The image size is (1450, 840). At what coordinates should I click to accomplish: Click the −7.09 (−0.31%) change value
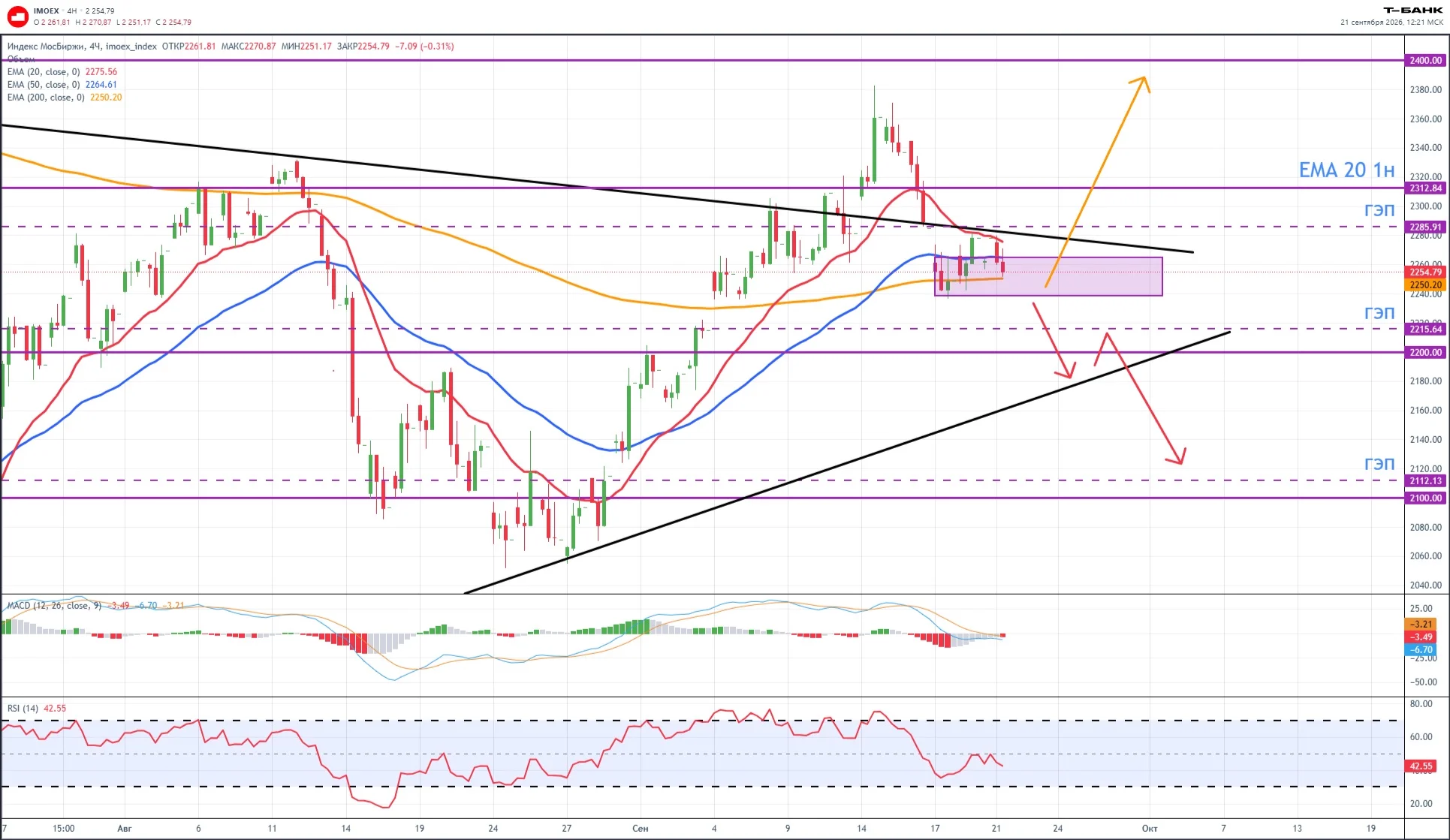click(x=424, y=46)
